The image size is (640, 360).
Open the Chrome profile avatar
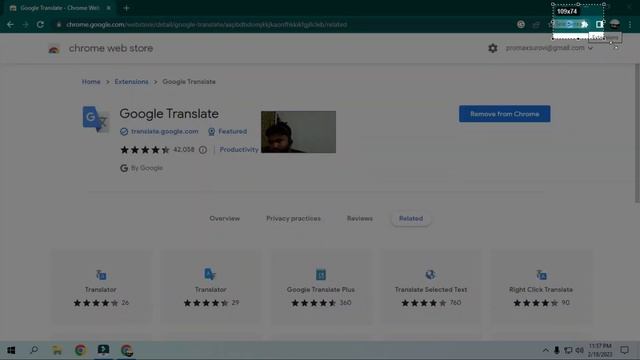tap(615, 24)
